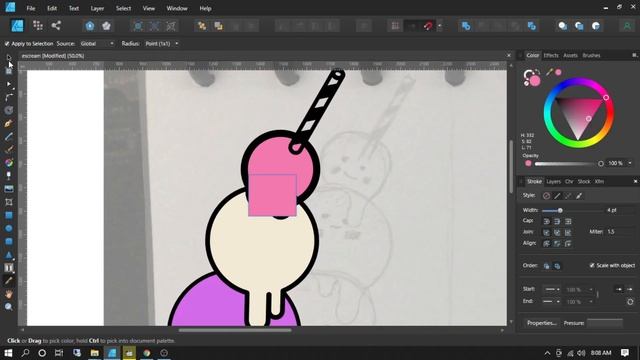Screen dimensions: 640x360
Task: Select the View hand tool
Action: coord(9,294)
